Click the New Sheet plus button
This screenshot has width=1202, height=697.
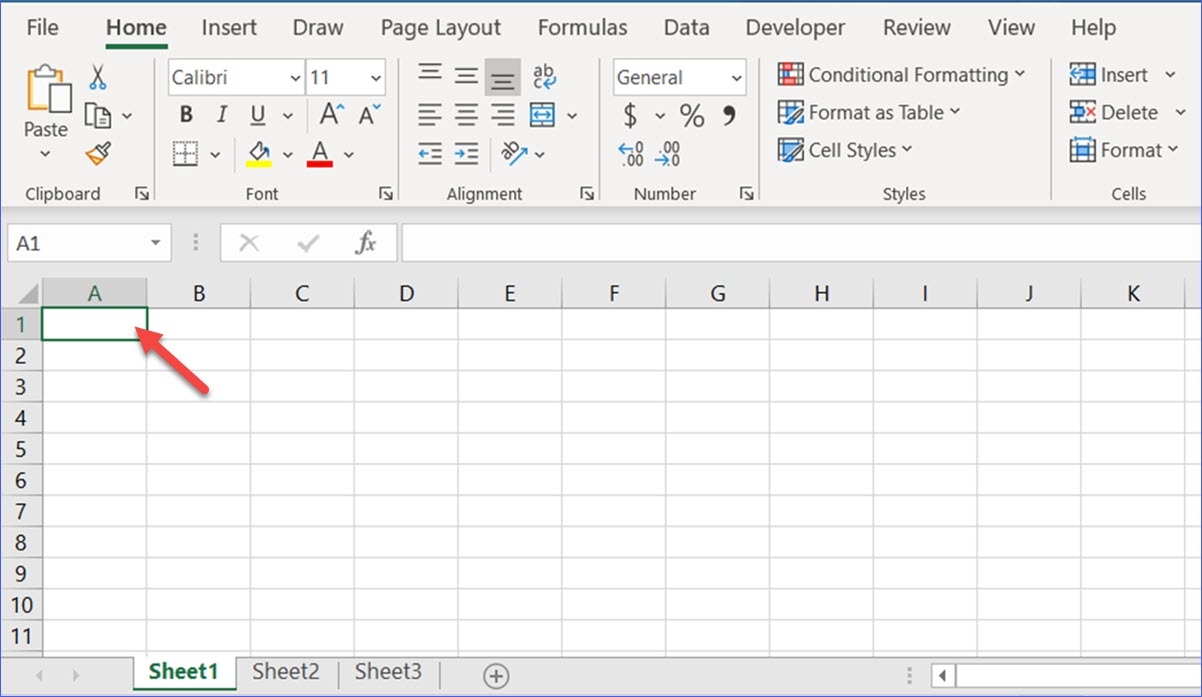tap(496, 676)
